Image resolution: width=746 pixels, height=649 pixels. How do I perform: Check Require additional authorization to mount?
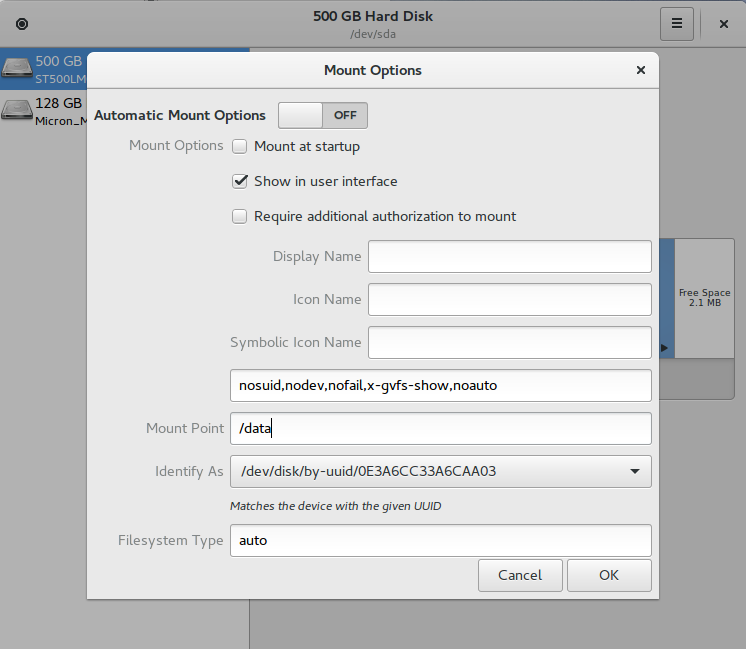point(239,216)
